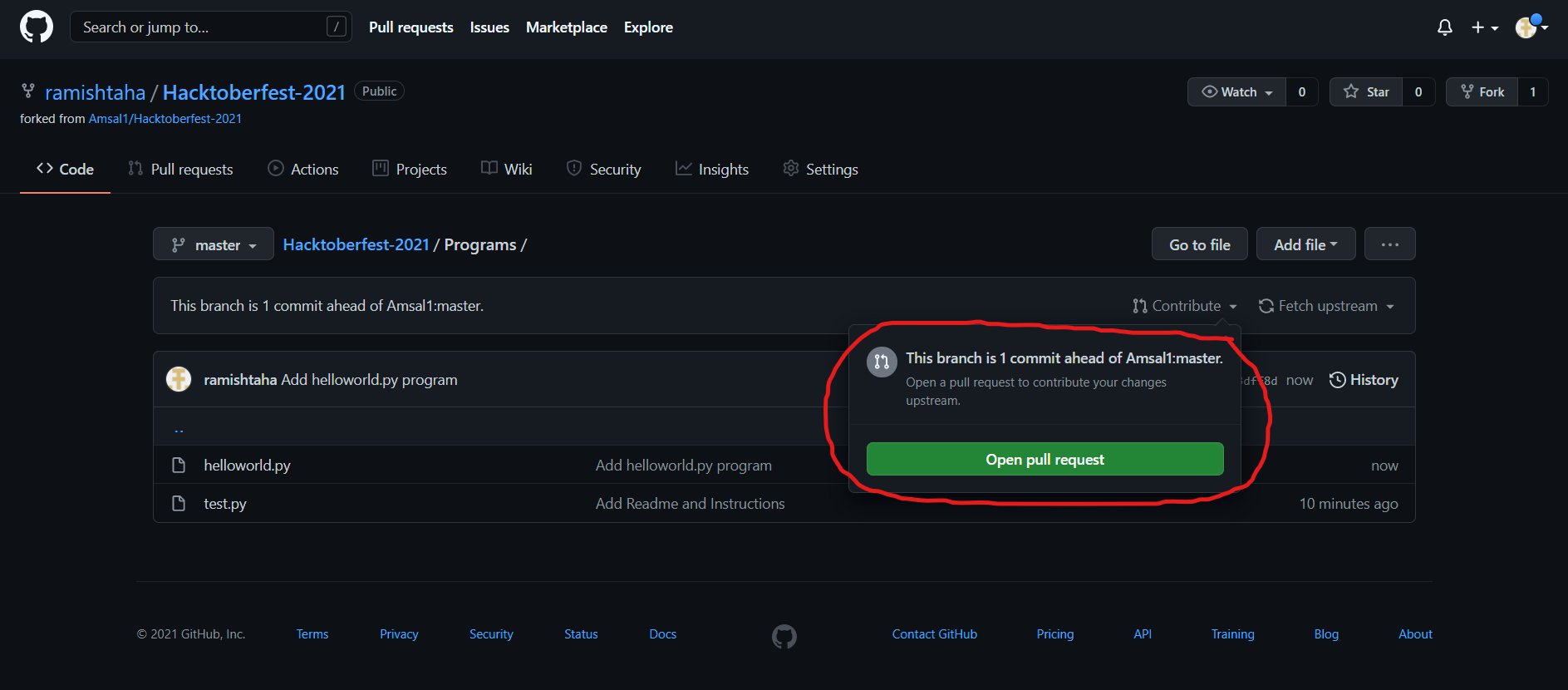
Task: Open latest commit message Add helloworld.py program
Action: (369, 380)
